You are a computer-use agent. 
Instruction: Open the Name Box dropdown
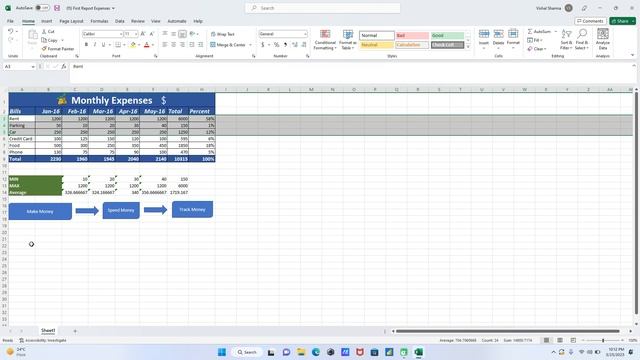(33, 67)
